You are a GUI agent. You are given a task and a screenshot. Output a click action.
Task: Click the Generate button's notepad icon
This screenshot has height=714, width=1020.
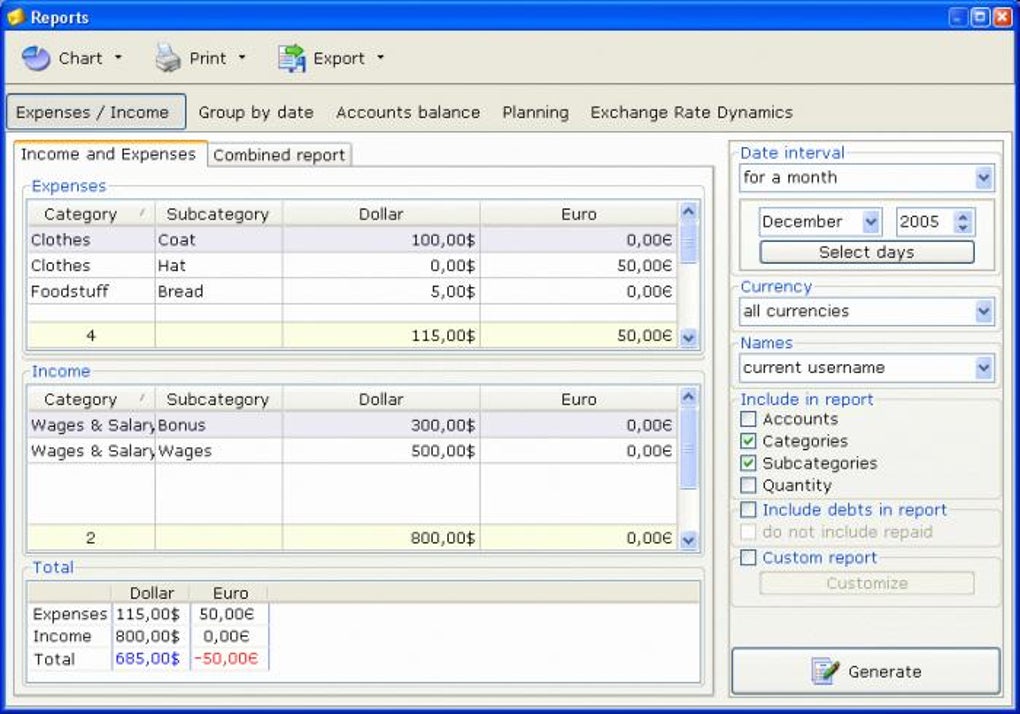coord(825,671)
